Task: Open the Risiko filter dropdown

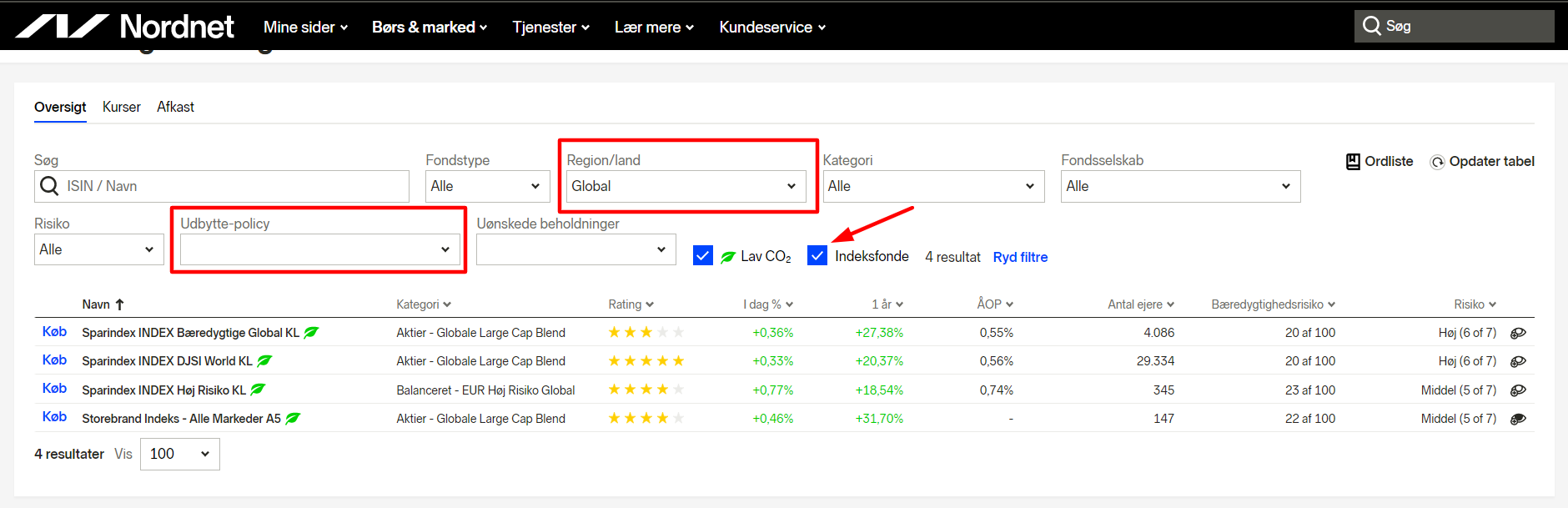Action: [x=99, y=249]
